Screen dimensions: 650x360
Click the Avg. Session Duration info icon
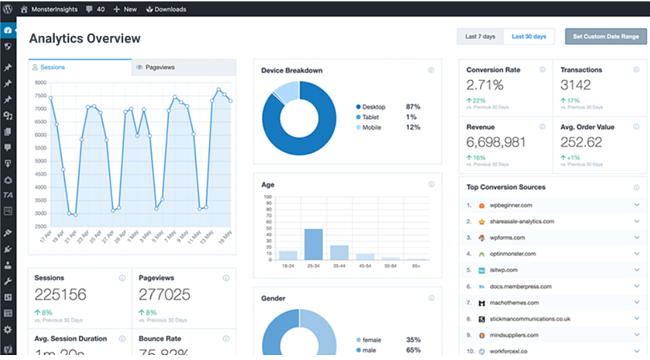122,339
